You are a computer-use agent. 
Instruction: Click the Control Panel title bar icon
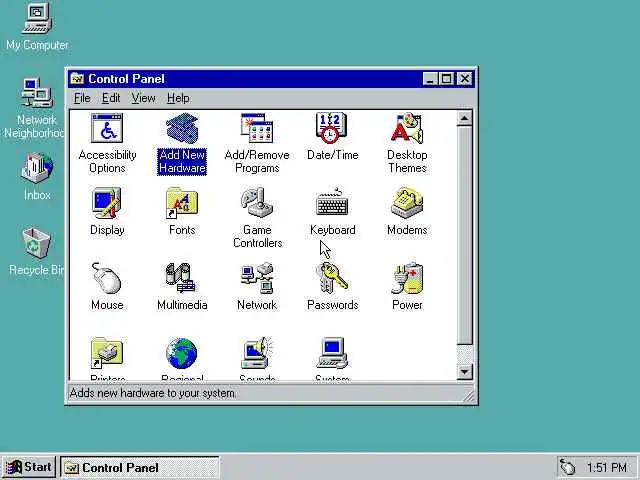click(77, 78)
